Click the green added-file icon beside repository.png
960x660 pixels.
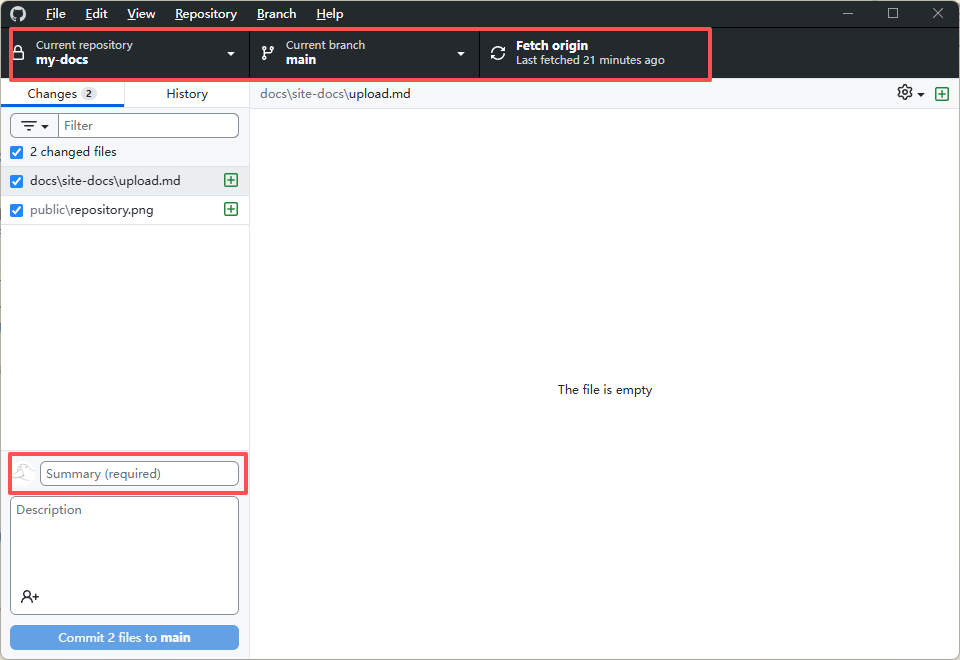coord(231,210)
